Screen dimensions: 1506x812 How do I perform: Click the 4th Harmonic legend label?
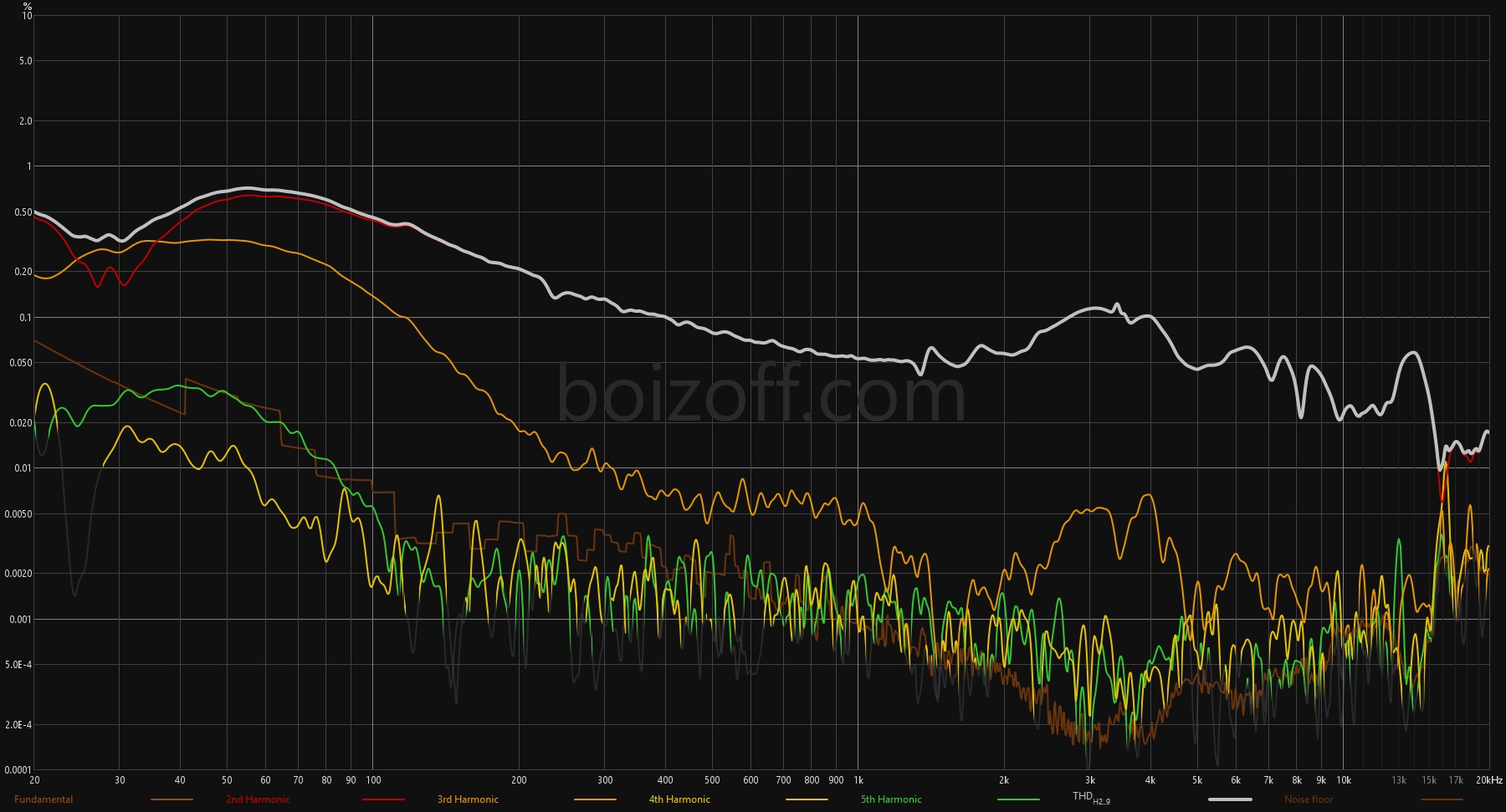pos(679,799)
